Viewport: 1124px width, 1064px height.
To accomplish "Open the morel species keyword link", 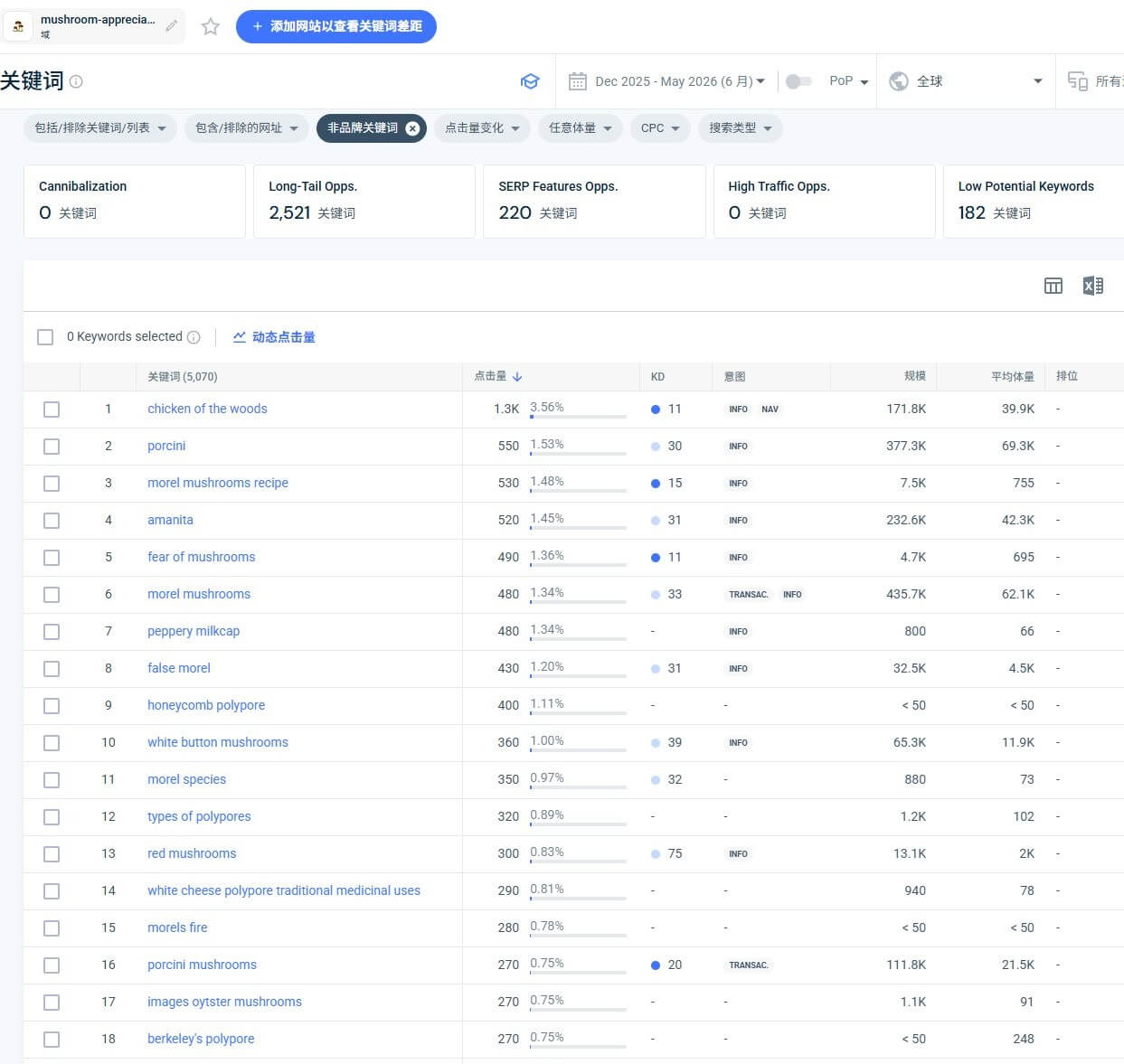I will (x=186, y=779).
